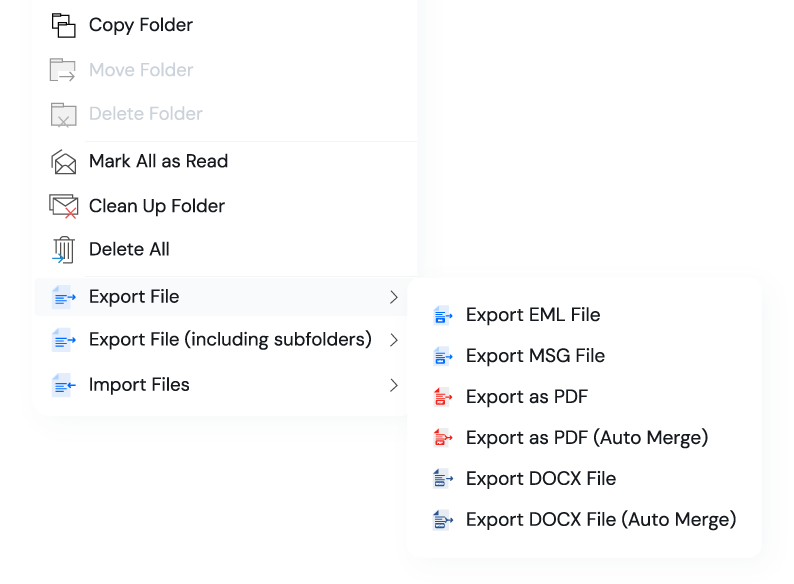Click the red Export as PDF icon
794x584 pixels.
[443, 397]
